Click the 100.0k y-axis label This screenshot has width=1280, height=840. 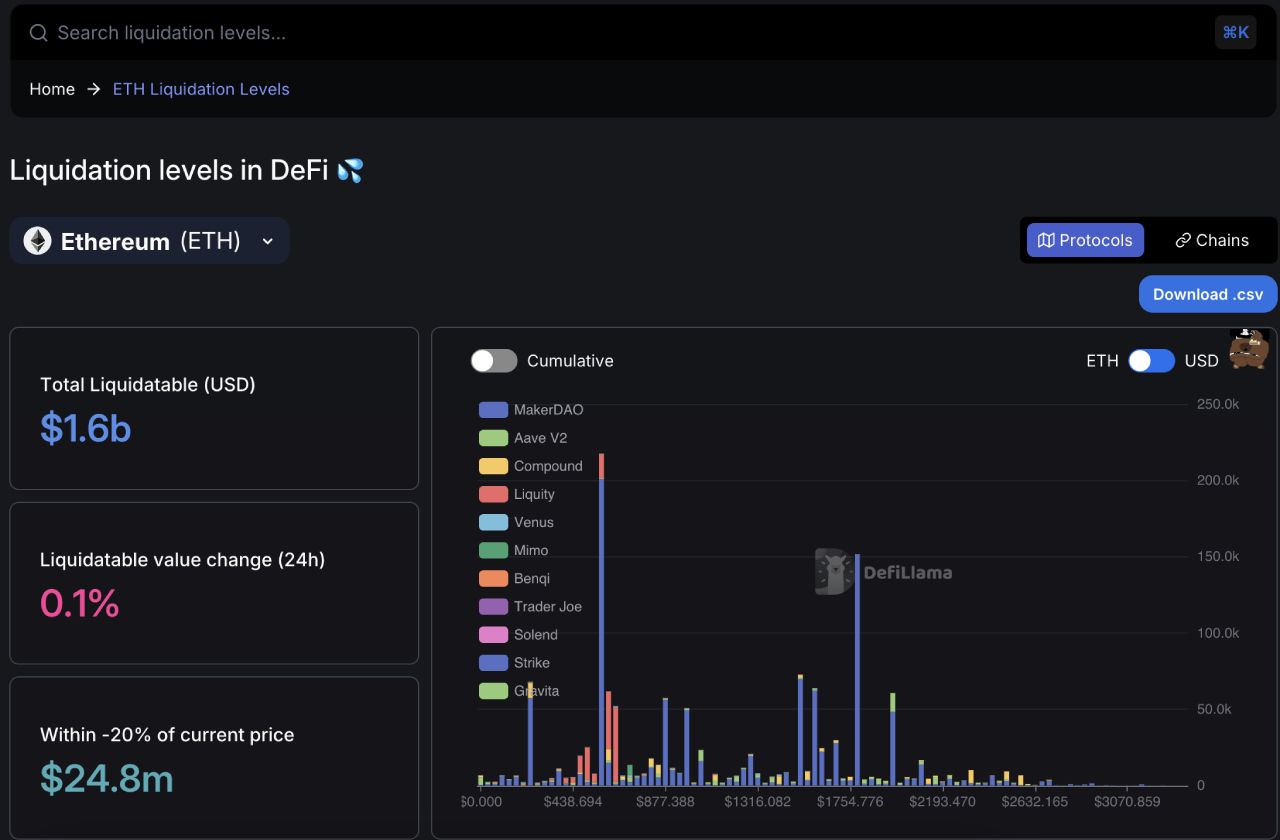click(1218, 633)
